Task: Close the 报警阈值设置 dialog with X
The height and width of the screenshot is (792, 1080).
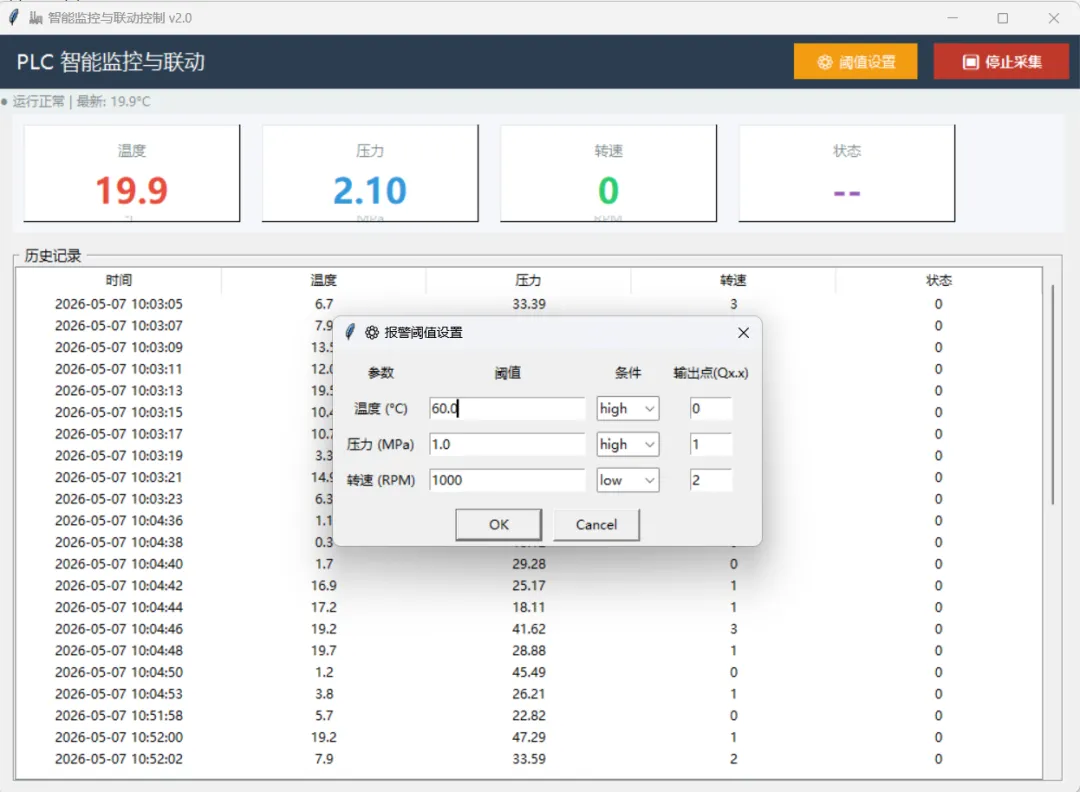Action: 743,333
